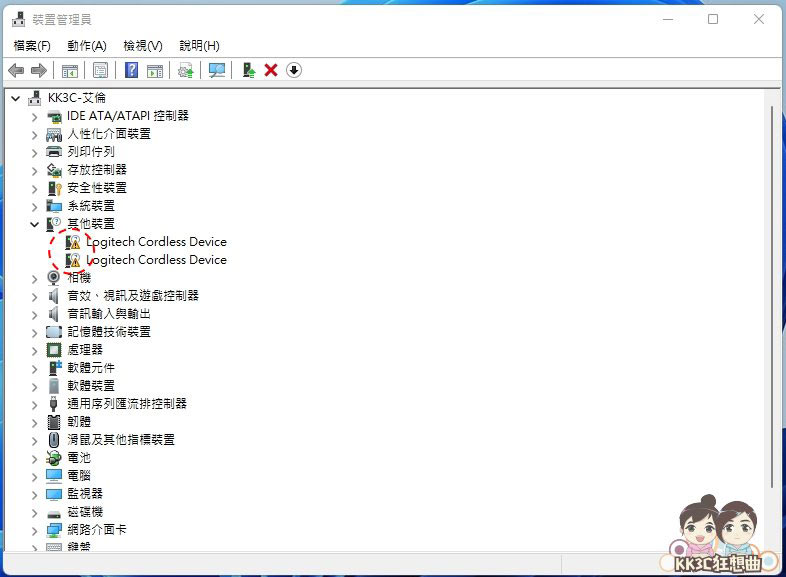This screenshot has height=577, width=786.
Task: Click the Forward arrow toolbar icon
Action: (x=39, y=70)
